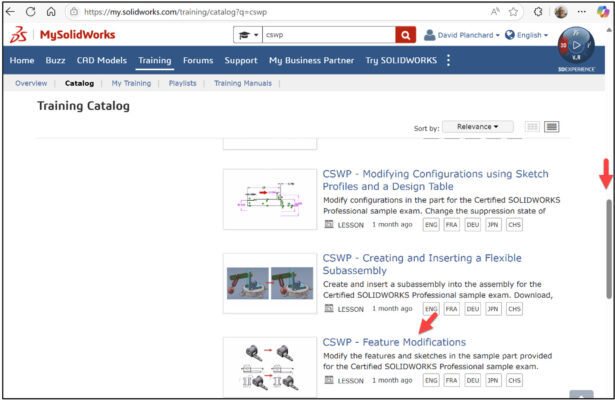Add page to favorites with star icon

513,12
